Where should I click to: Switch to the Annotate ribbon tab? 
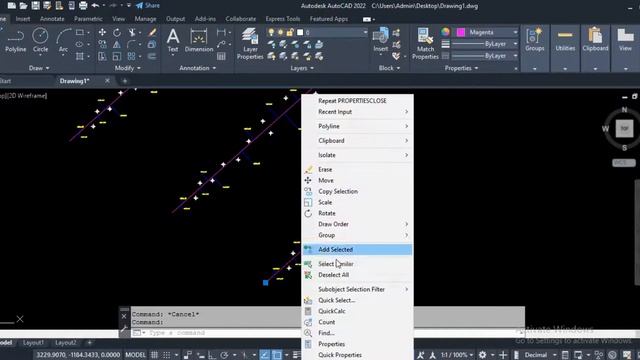tap(52, 19)
